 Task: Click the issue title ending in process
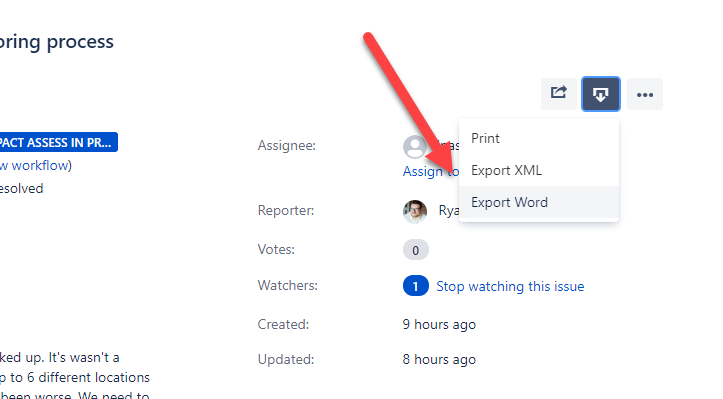click(56, 42)
